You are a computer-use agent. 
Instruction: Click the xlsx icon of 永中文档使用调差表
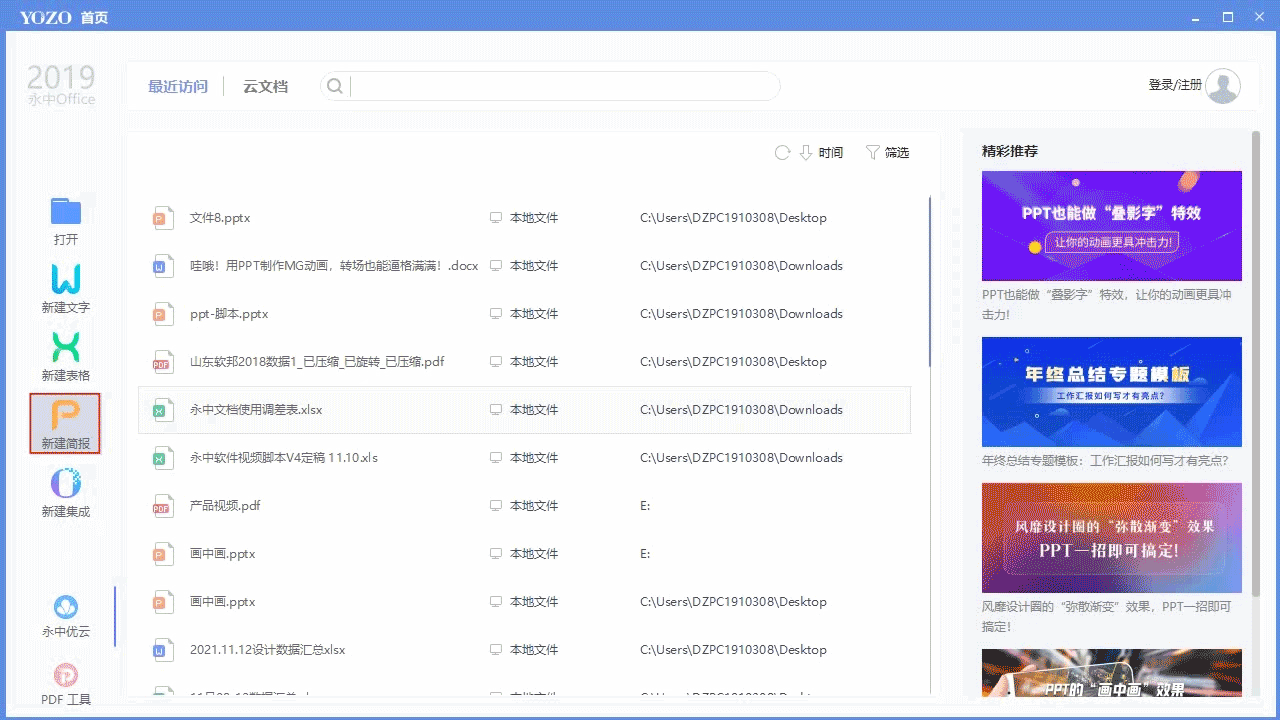162,410
